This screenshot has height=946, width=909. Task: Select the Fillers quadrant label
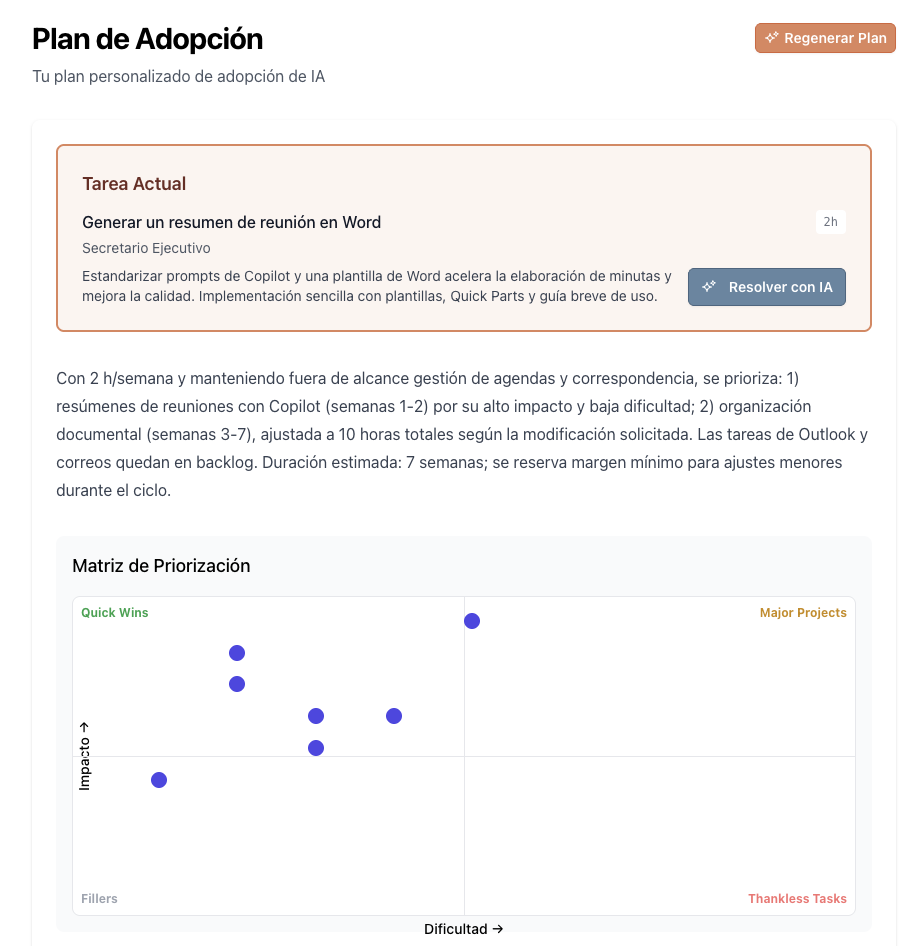point(100,898)
